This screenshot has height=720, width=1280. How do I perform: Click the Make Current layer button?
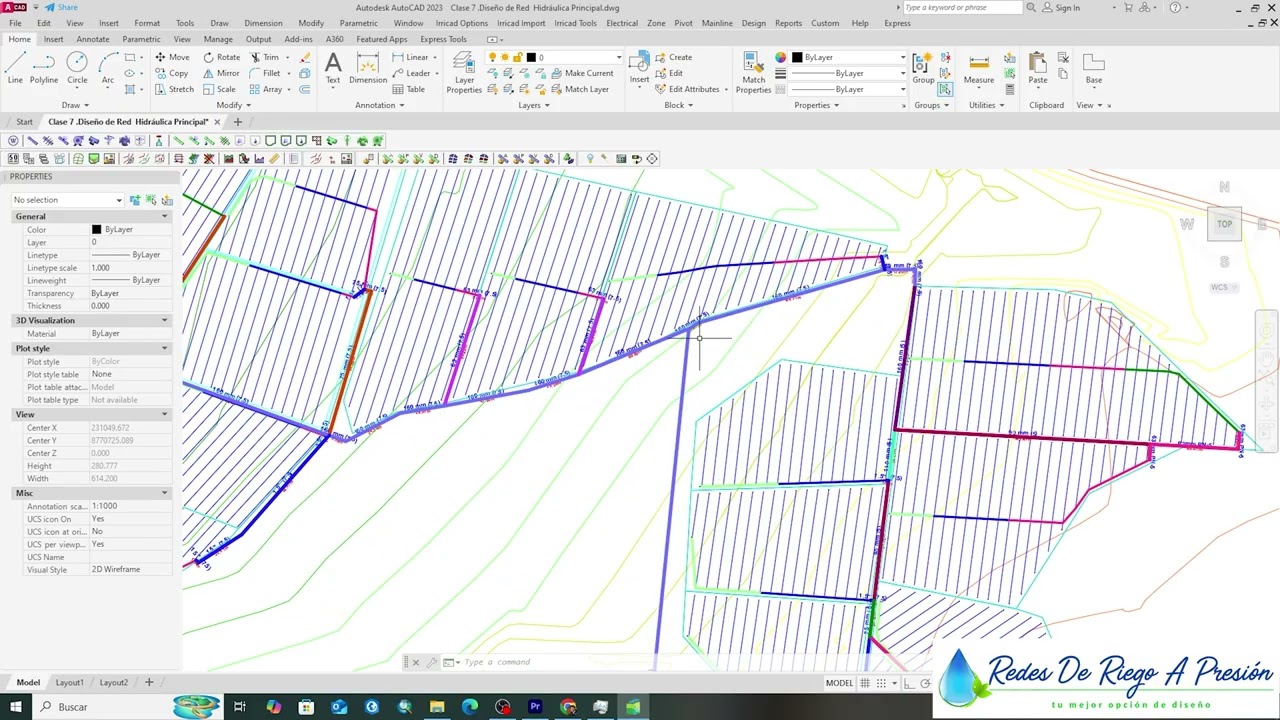[x=581, y=73]
